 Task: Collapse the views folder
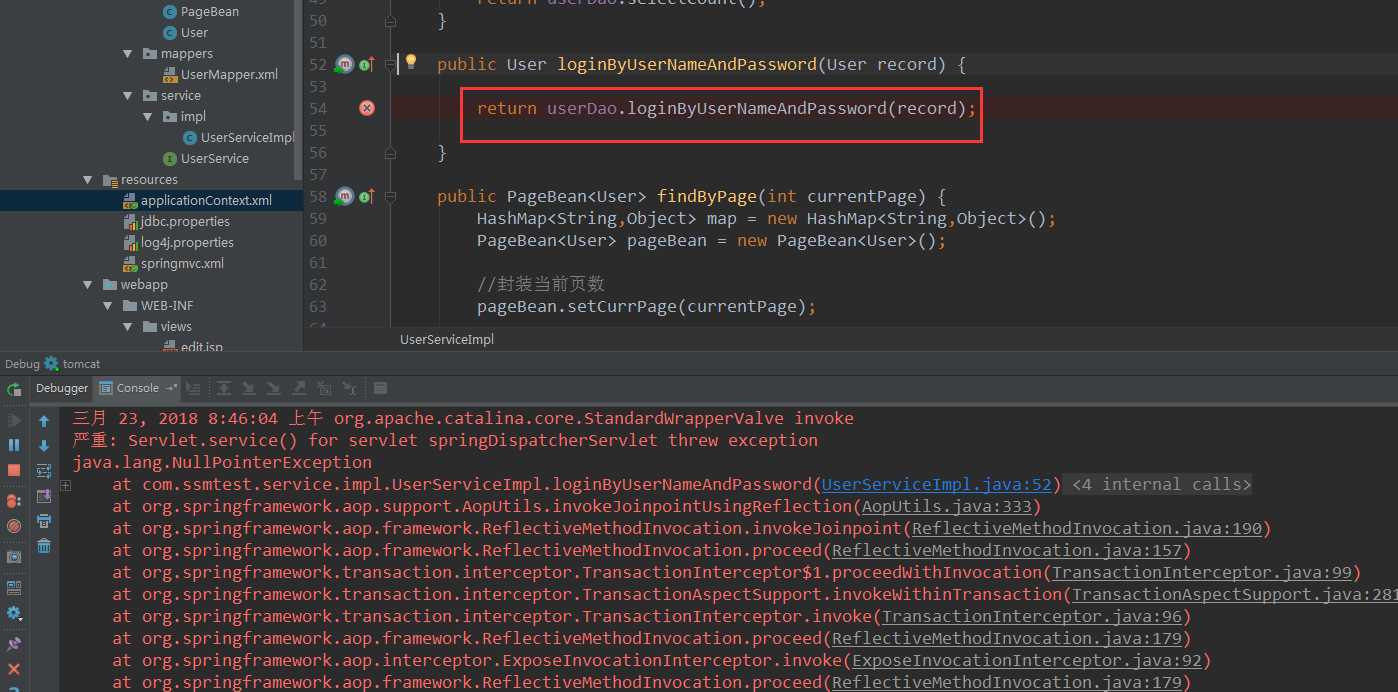pos(128,326)
